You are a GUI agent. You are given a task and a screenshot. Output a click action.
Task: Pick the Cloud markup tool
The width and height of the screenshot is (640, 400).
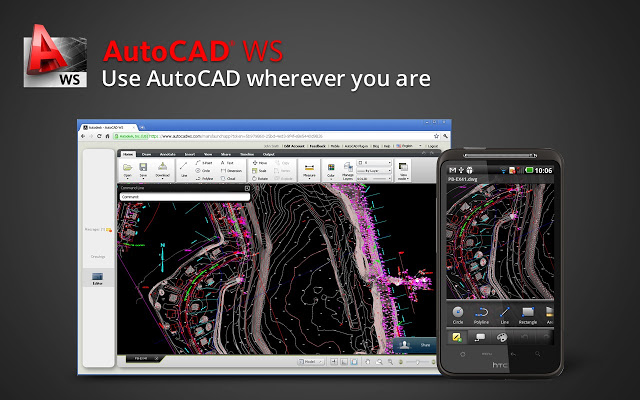[x=228, y=178]
